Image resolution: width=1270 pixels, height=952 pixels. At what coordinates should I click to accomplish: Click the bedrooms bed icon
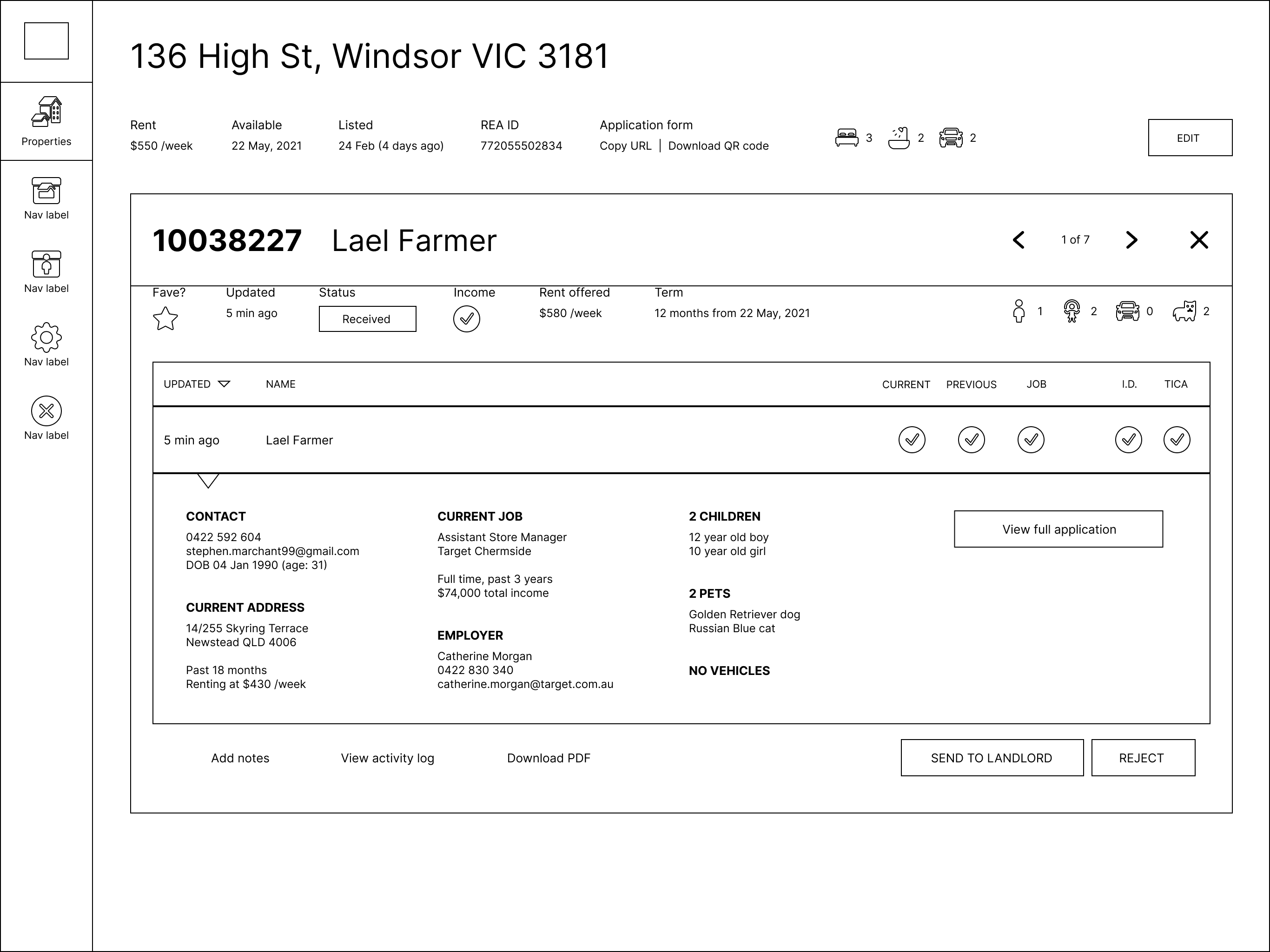click(847, 138)
